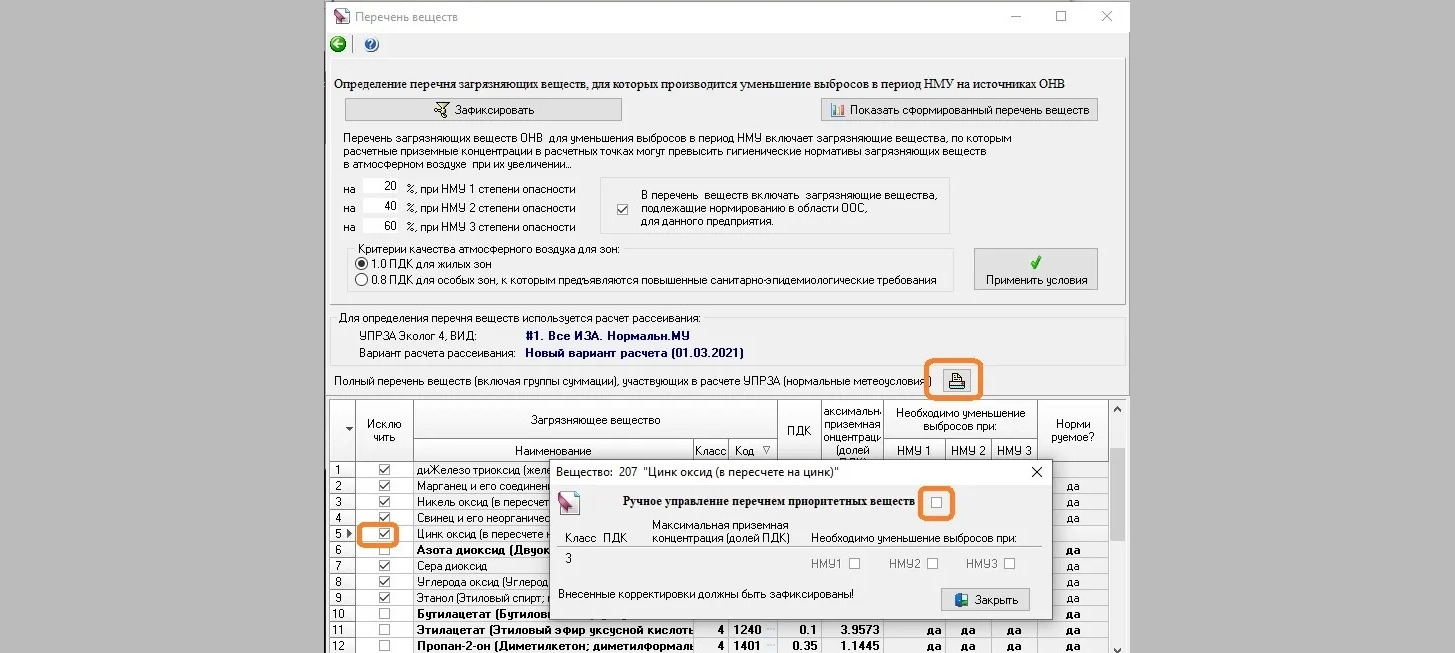Toggle the exclude checkbox for Этанол row
Viewport: 1455px width, 653px height.
(x=385, y=598)
